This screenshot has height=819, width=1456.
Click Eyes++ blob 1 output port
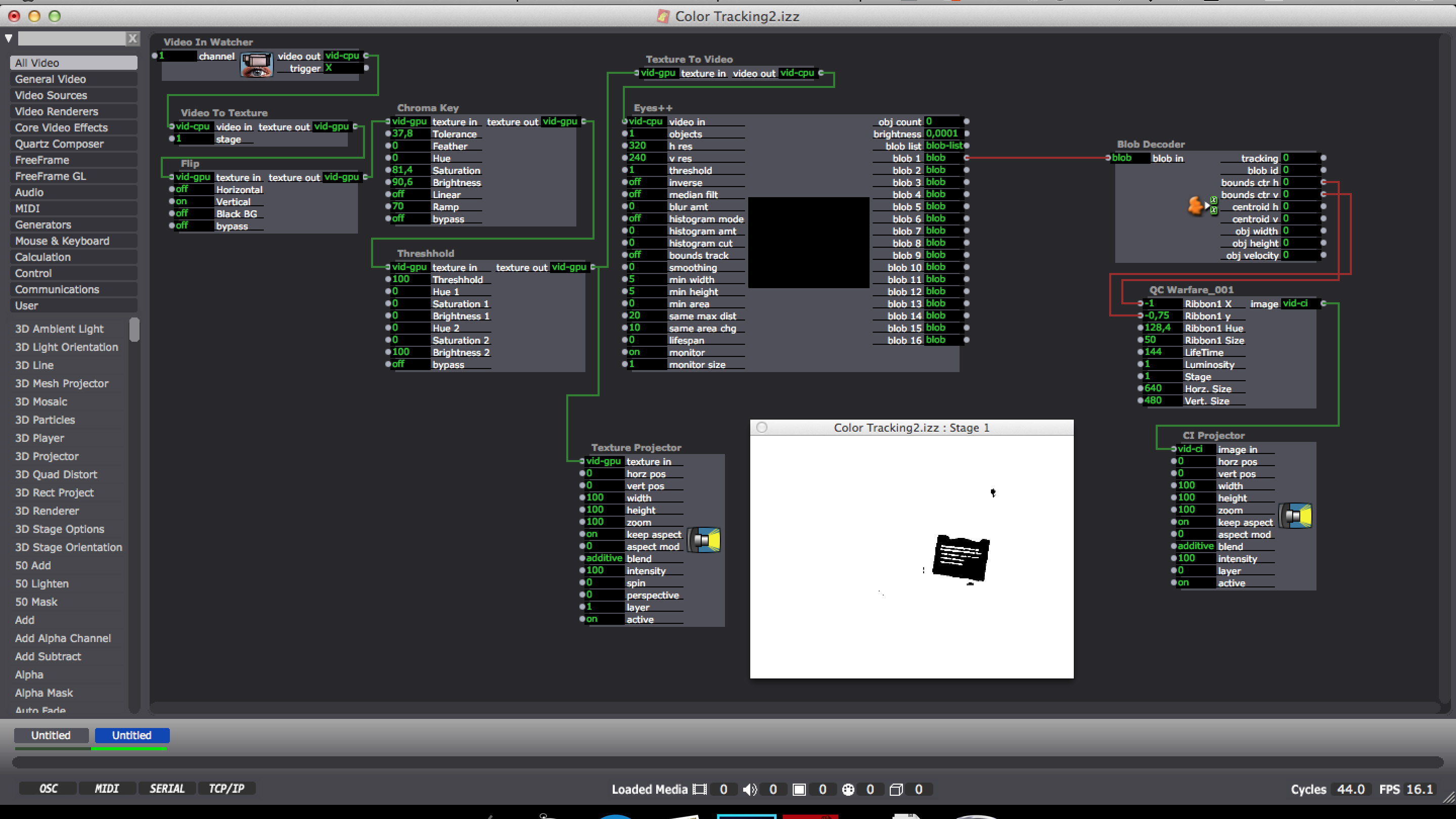(x=967, y=158)
